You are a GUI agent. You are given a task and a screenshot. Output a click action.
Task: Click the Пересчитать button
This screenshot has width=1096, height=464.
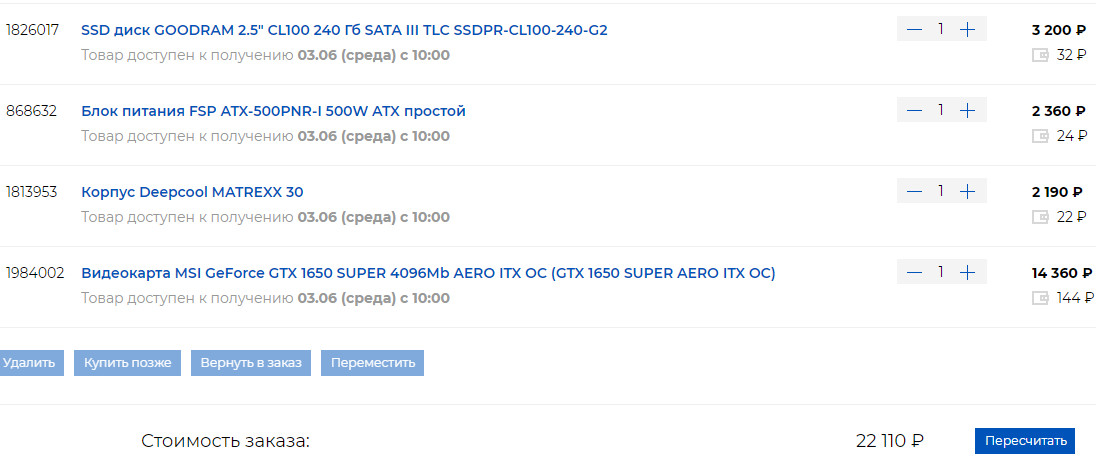click(1025, 441)
